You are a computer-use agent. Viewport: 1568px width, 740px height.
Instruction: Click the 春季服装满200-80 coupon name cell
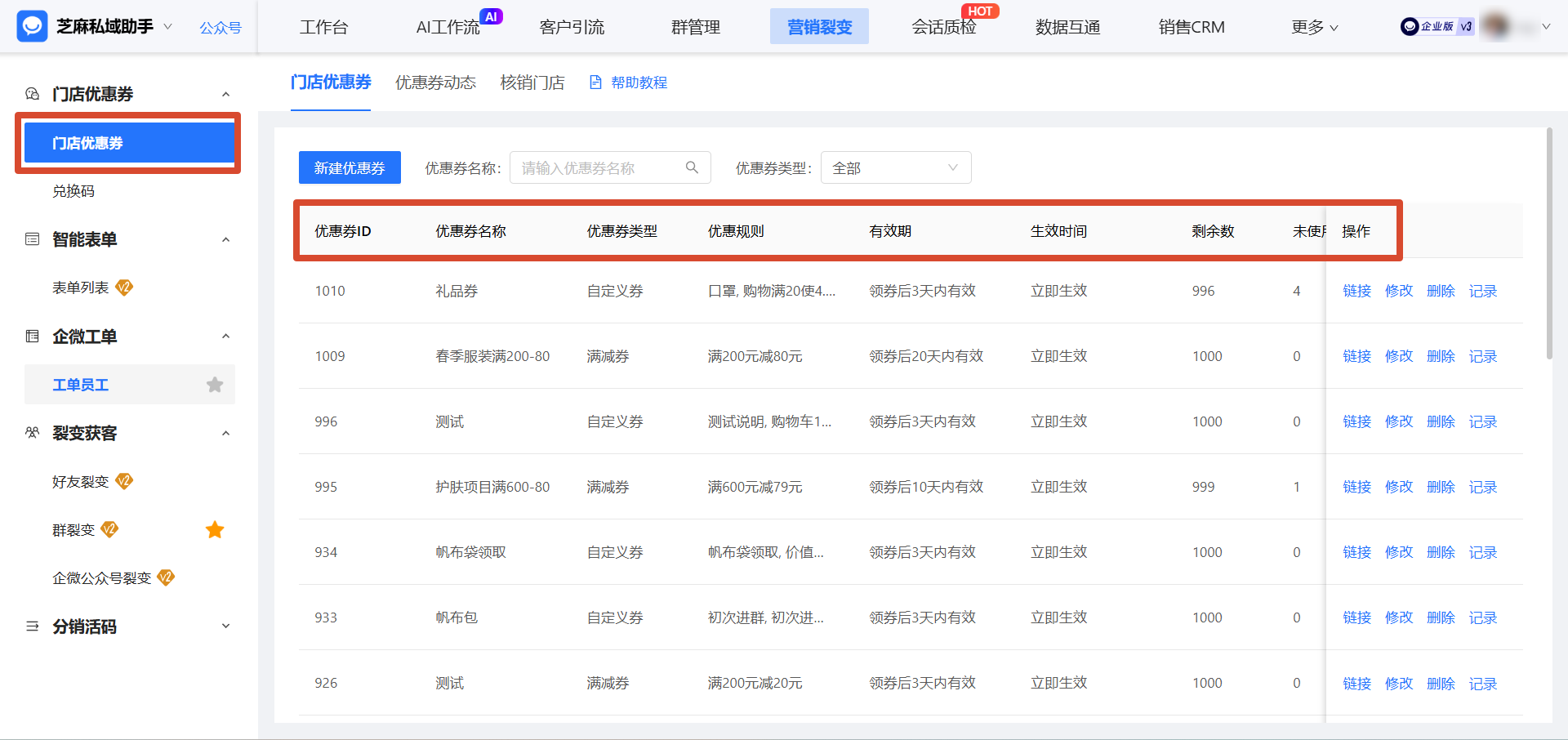click(x=492, y=356)
